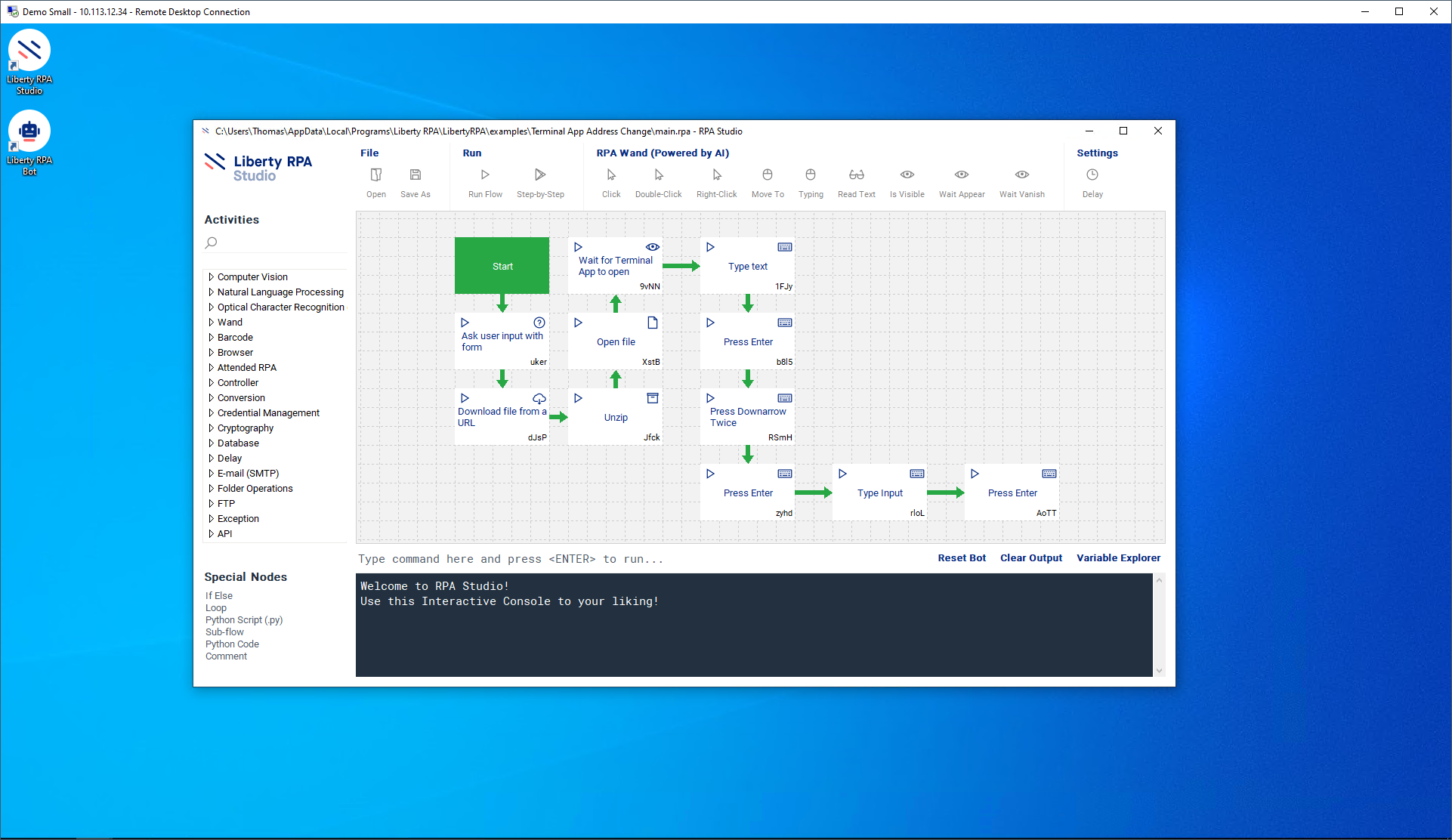This screenshot has height=840, width=1452.
Task: Select the Wait Appear eye tool
Action: (962, 175)
